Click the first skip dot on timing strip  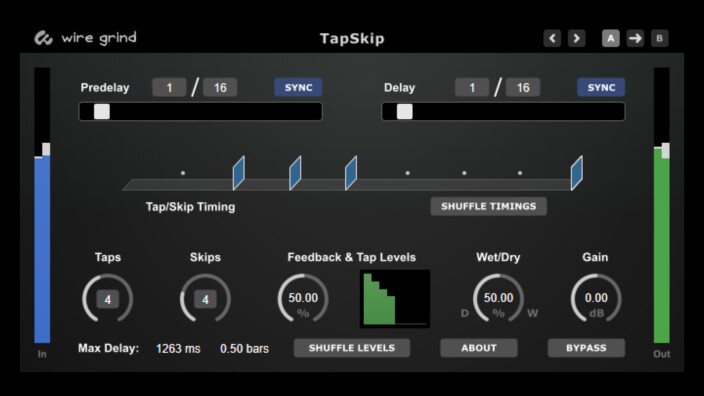click(x=183, y=173)
